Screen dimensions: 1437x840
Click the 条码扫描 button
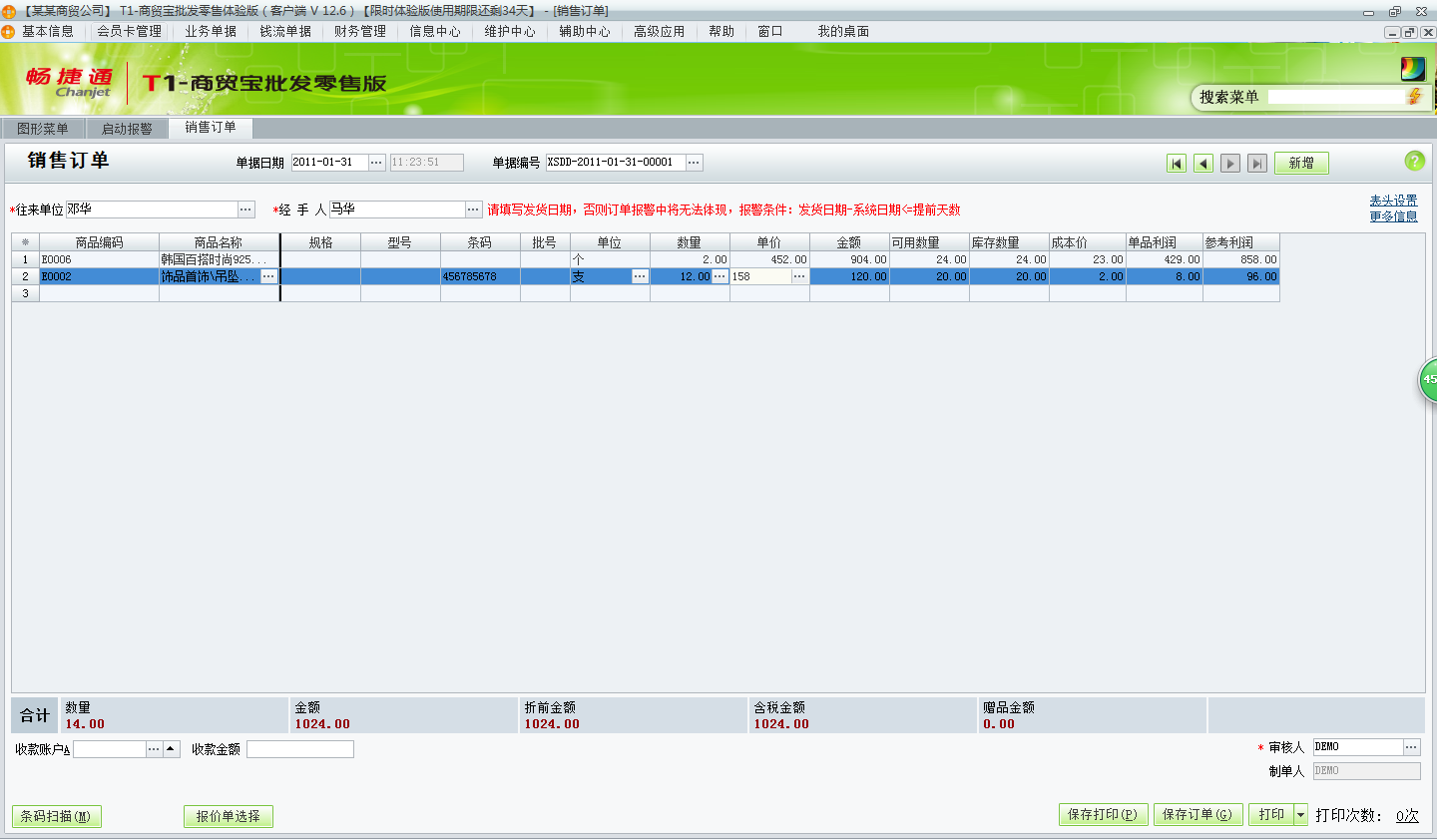tap(56, 816)
